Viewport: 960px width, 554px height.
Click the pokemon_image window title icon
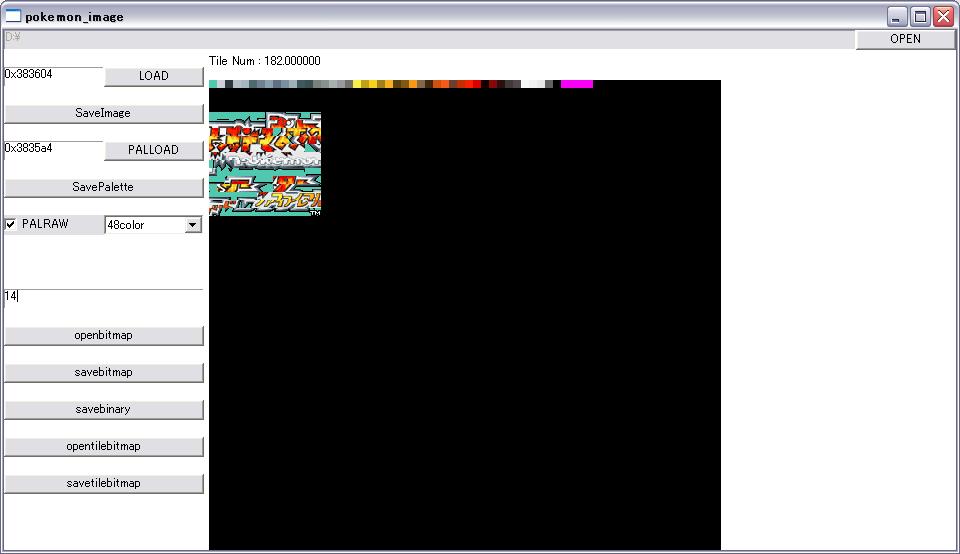[13, 16]
